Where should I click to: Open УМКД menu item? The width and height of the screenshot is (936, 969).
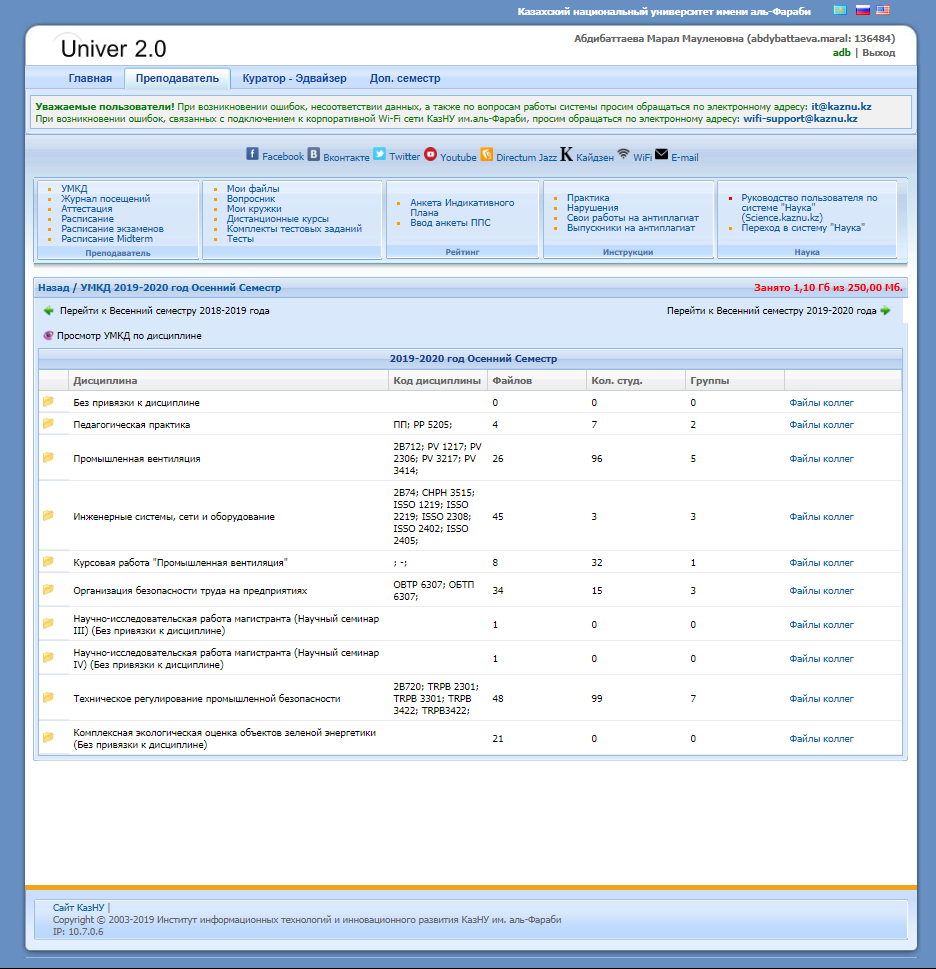tap(74, 188)
